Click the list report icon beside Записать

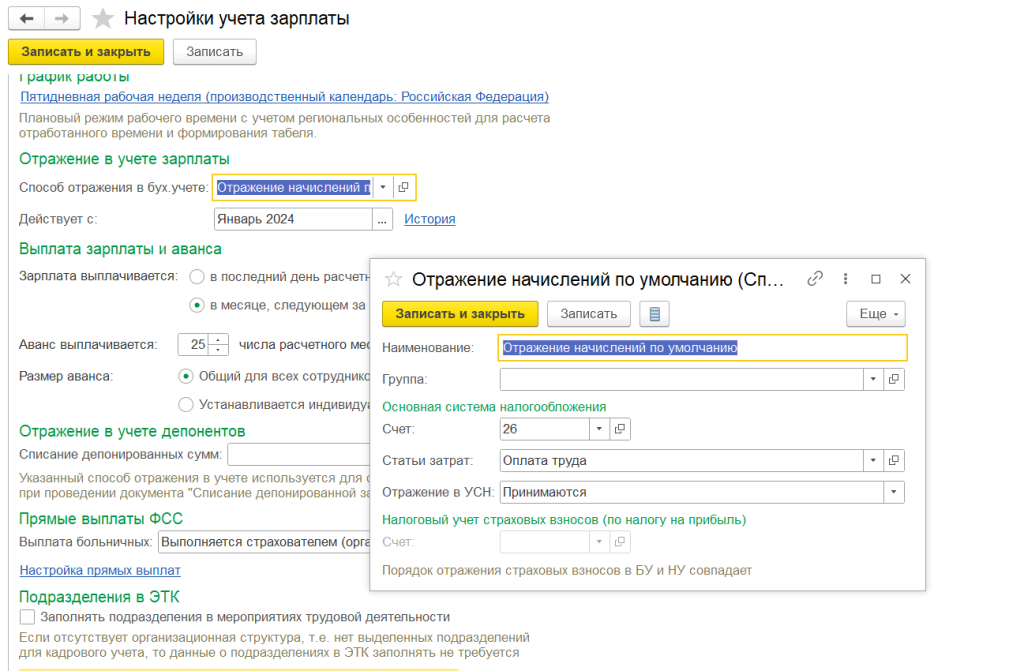pos(655,314)
